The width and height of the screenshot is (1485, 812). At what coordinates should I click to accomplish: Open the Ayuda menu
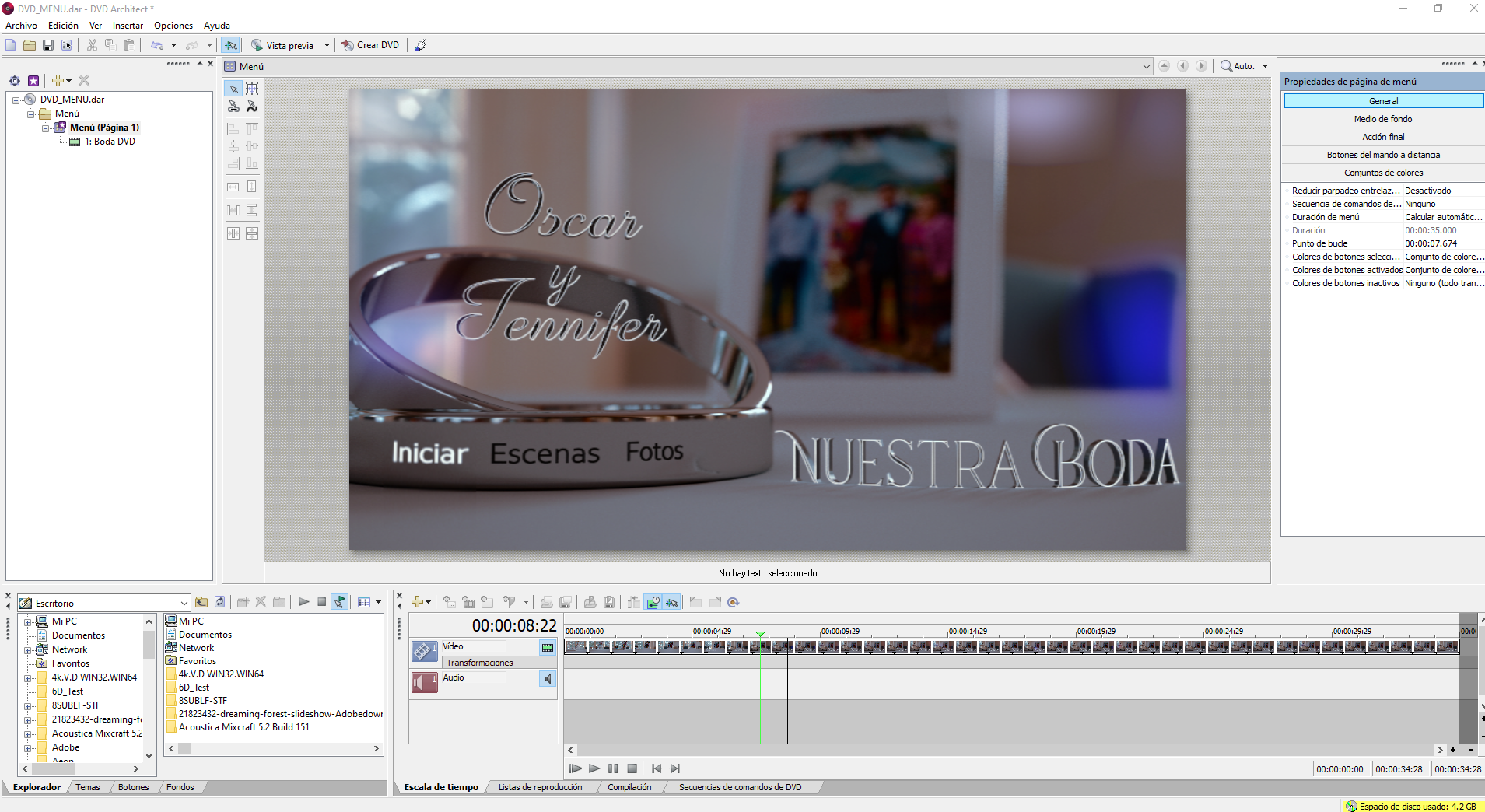click(x=216, y=26)
